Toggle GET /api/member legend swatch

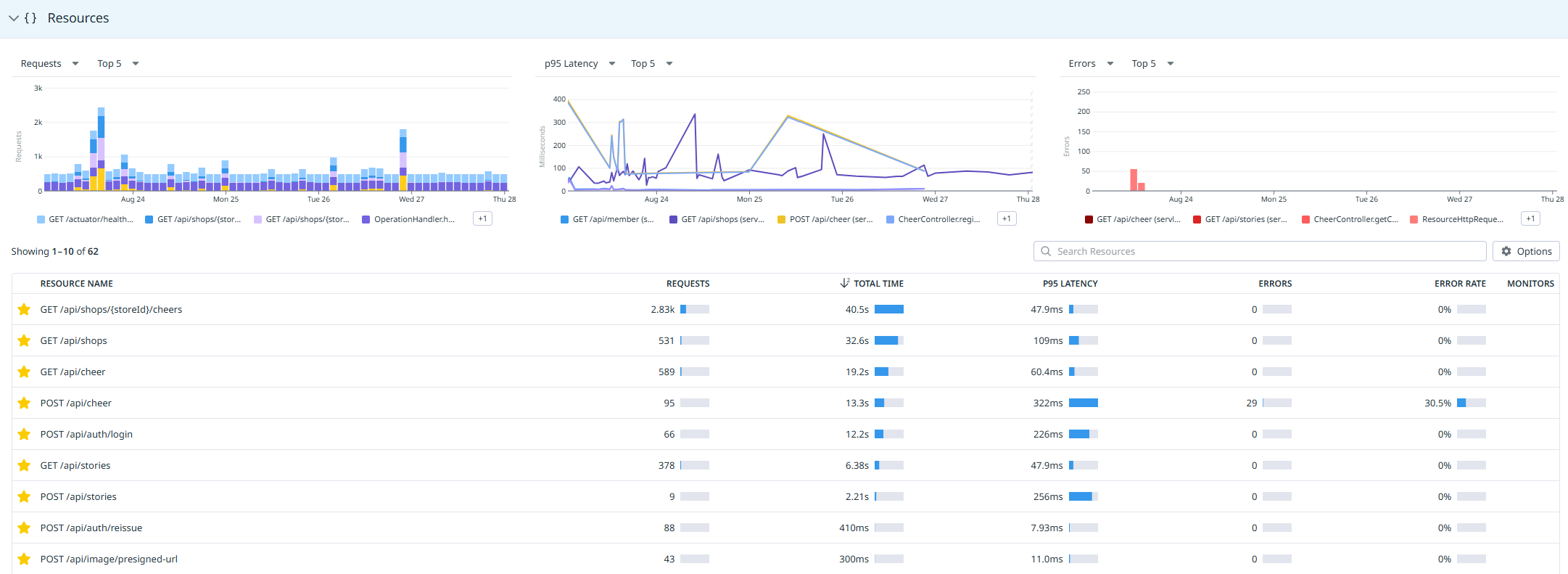click(565, 219)
